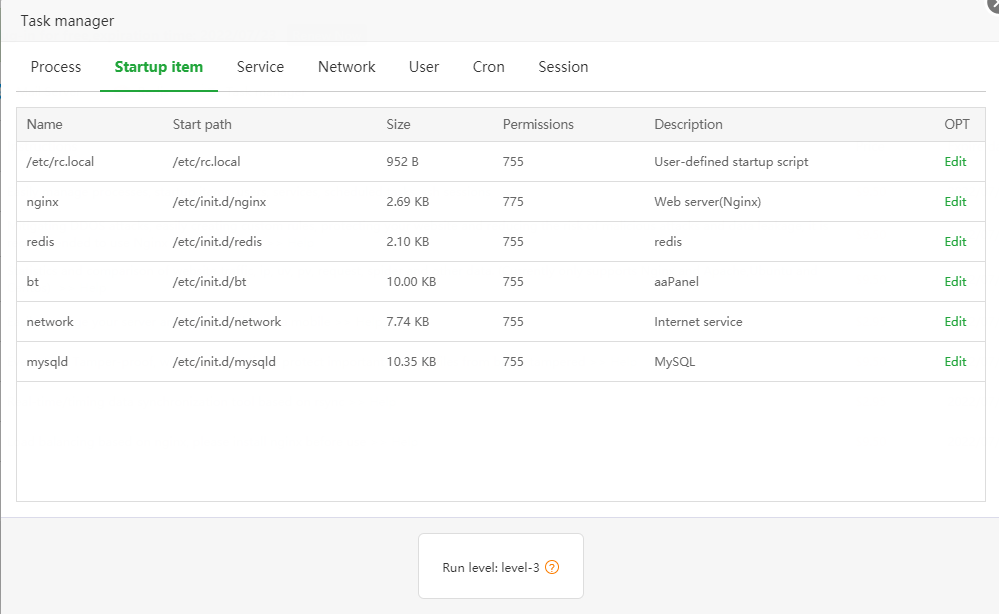Edit the /etc/rc.local startup script

(x=955, y=162)
